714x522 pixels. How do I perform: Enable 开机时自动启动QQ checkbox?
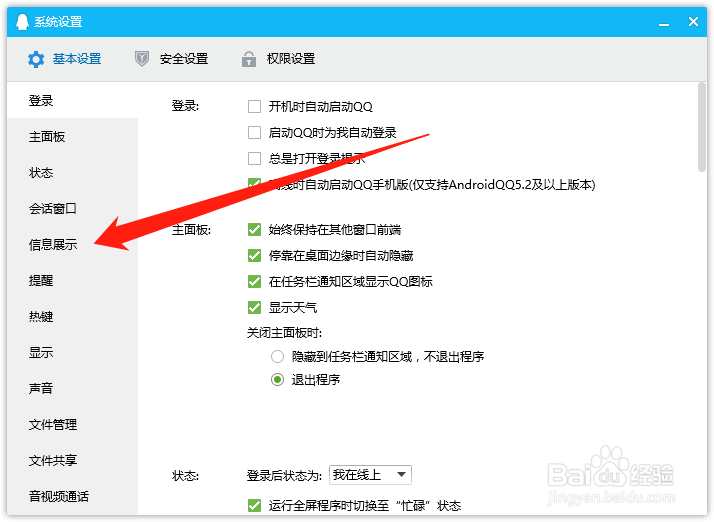[255, 107]
